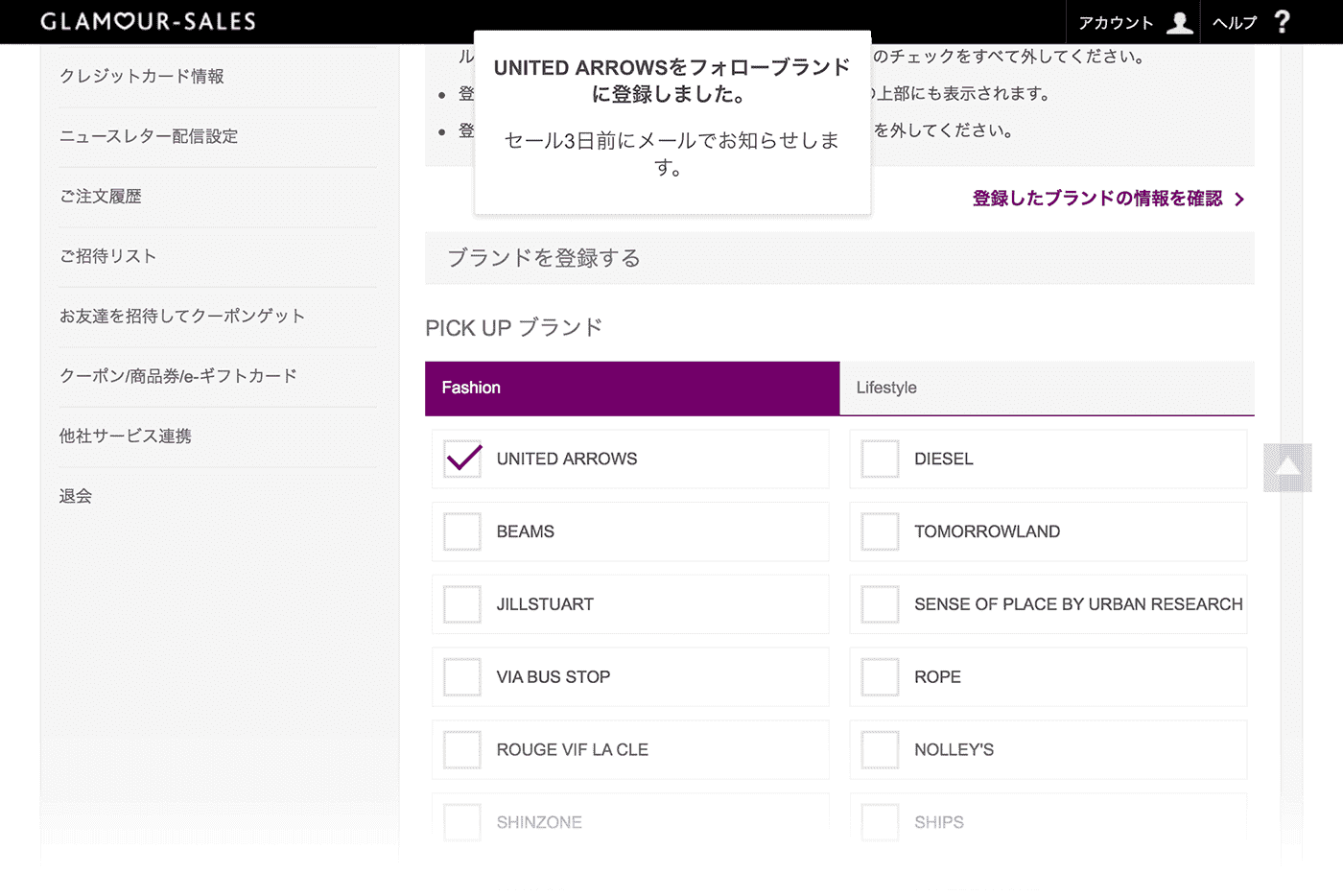Check the BEAMS brand checkbox
Screen dimensions: 1343x896
pos(462,531)
